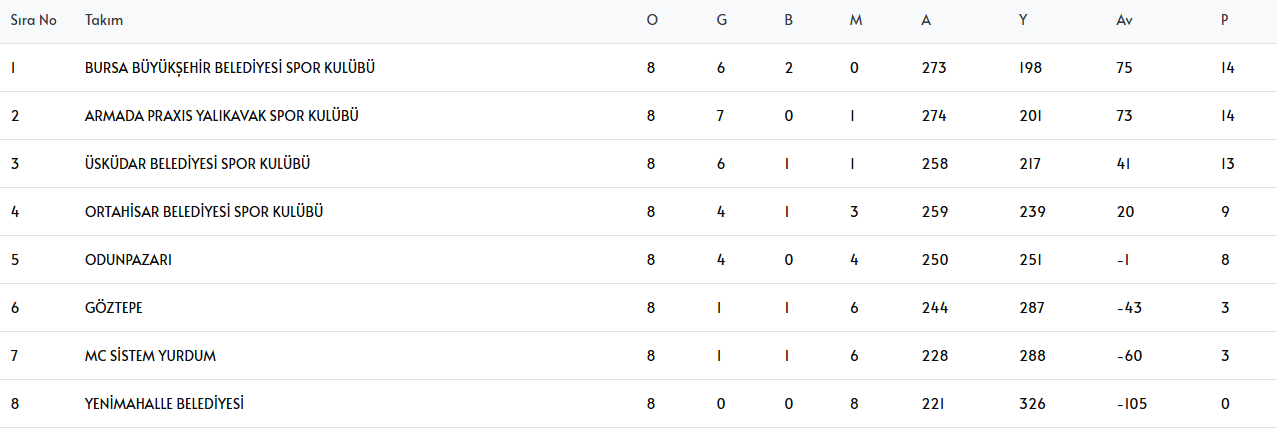Click the Takım column header
Viewport: 1277px width, 428px height.
104,21
